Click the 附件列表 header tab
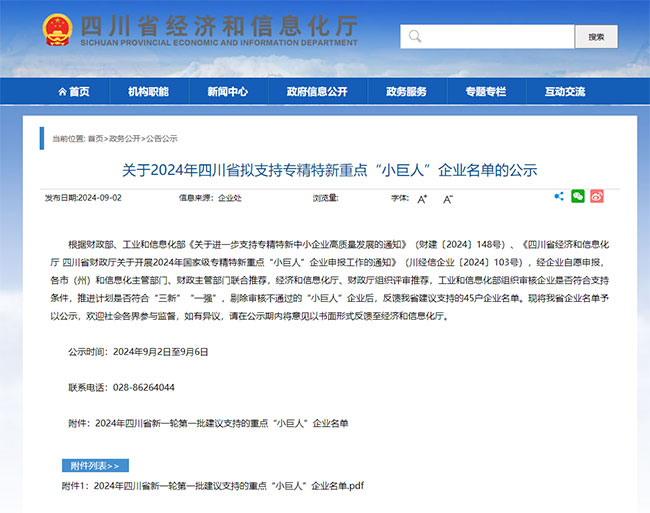Viewport: 650px width, 513px height. (x=95, y=465)
